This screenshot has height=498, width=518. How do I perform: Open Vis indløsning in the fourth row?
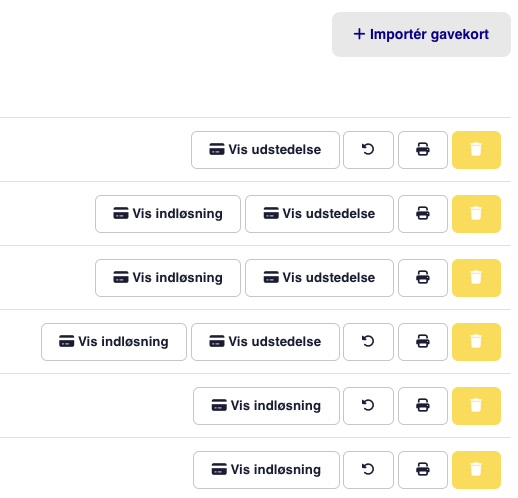(x=114, y=342)
